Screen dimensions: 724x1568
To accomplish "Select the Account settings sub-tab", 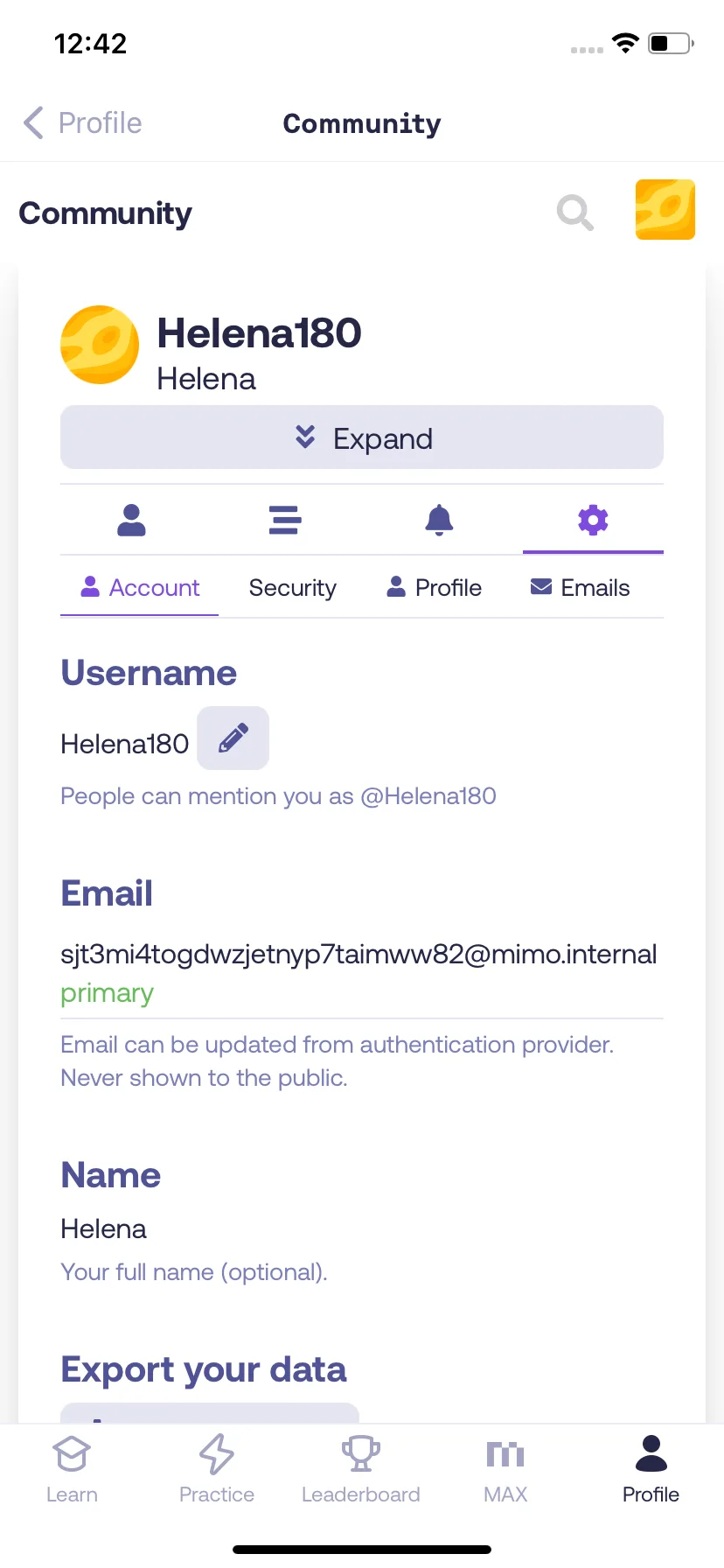I will [x=140, y=588].
